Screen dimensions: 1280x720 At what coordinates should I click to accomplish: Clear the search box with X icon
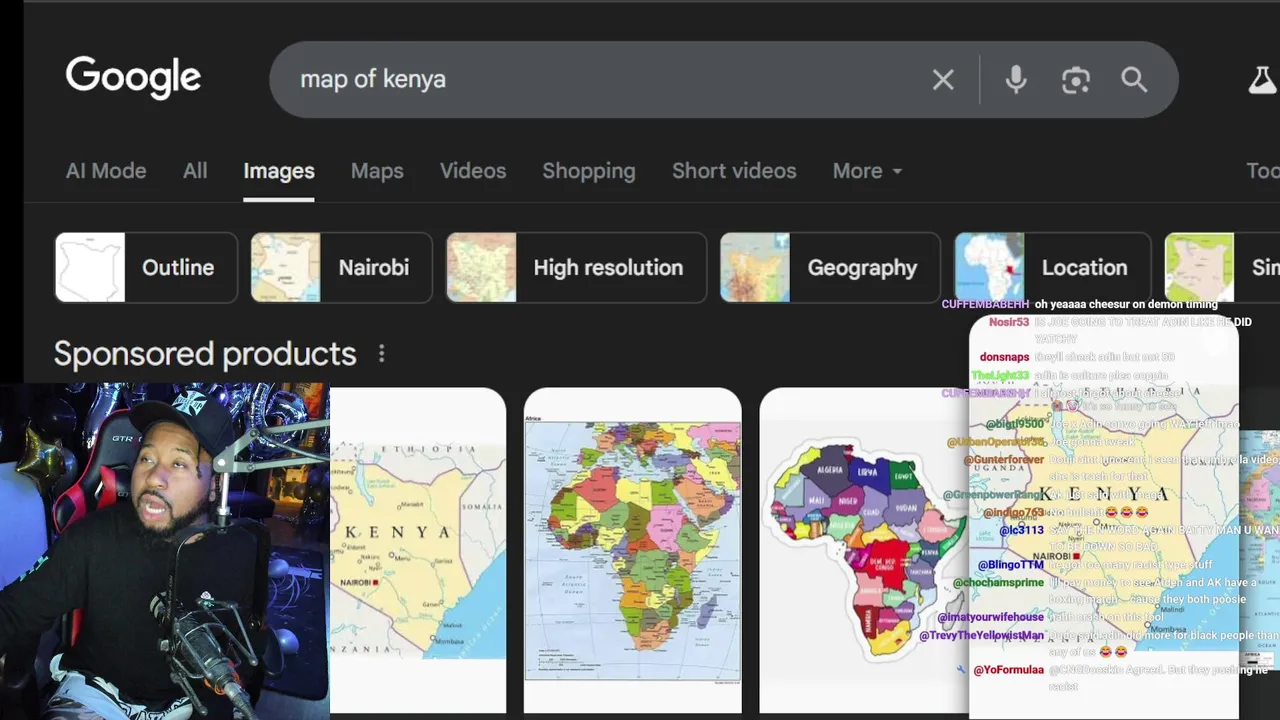pos(943,80)
